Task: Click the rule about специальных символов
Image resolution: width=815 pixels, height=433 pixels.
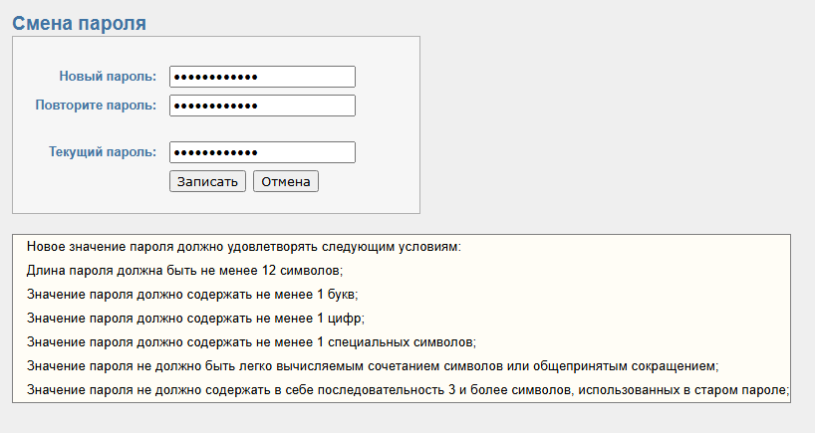Action: pos(251,343)
